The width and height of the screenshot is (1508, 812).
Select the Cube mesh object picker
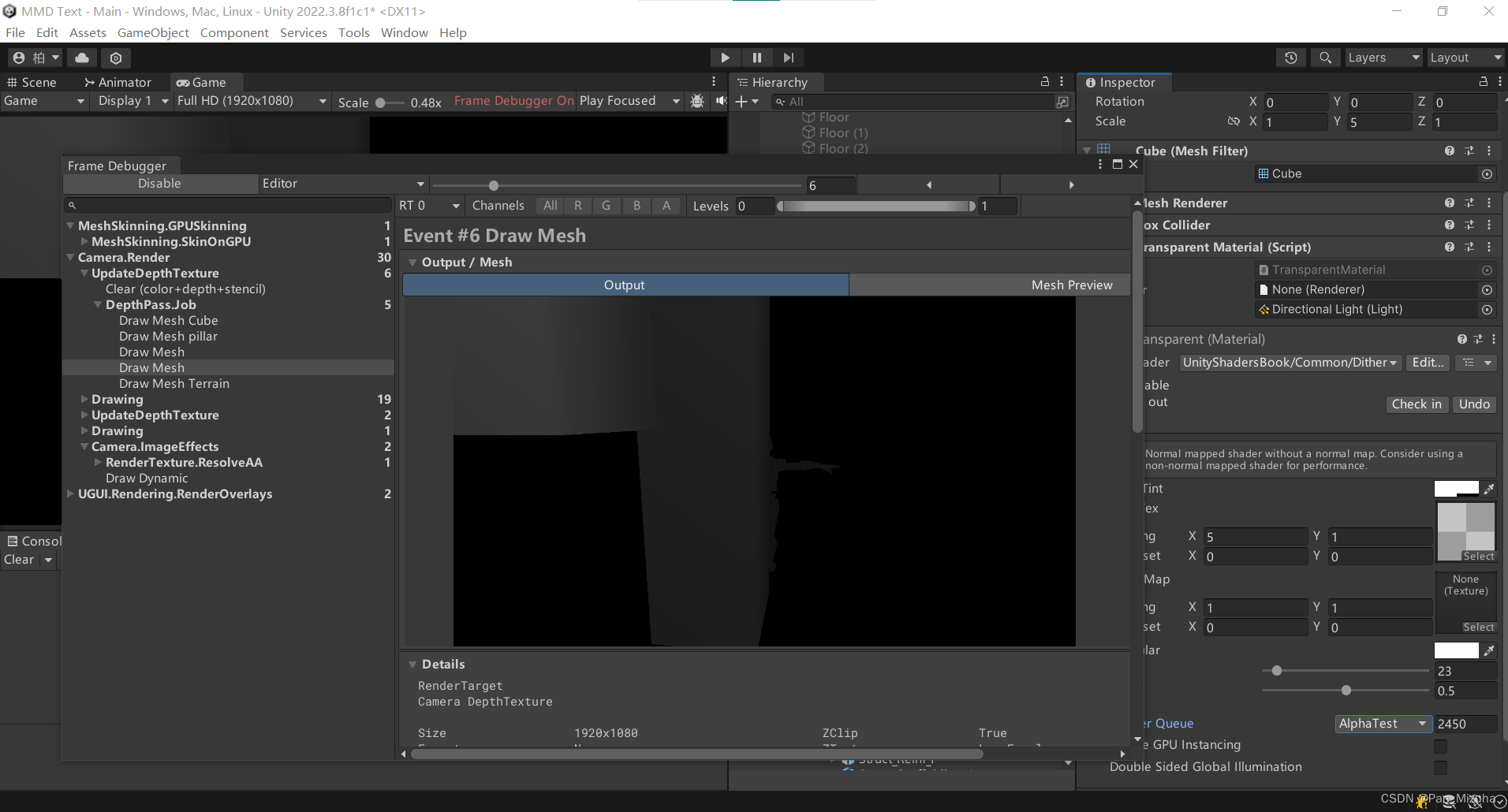click(x=1487, y=173)
